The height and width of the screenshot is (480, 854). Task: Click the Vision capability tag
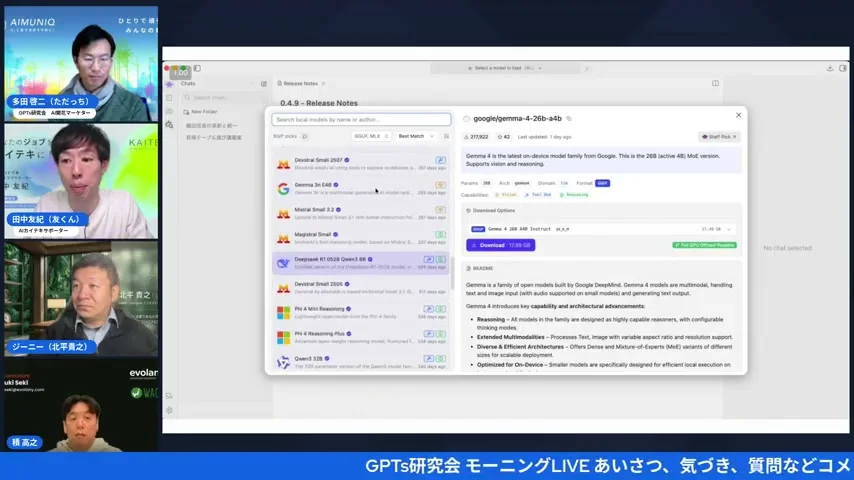pyautogui.click(x=506, y=195)
